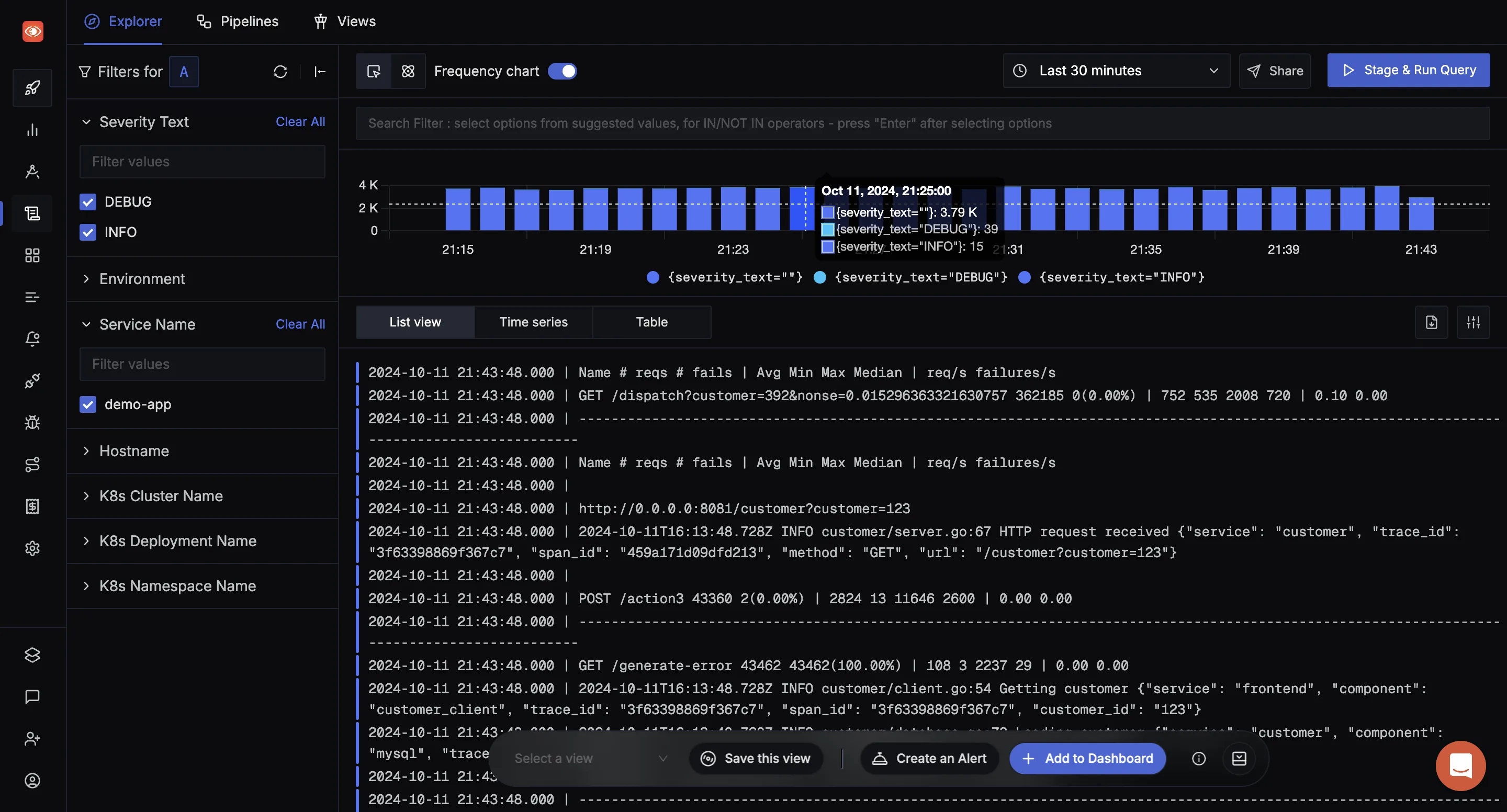This screenshot has width=1507, height=812.
Task: Open the Select a view dropdown
Action: click(591, 759)
